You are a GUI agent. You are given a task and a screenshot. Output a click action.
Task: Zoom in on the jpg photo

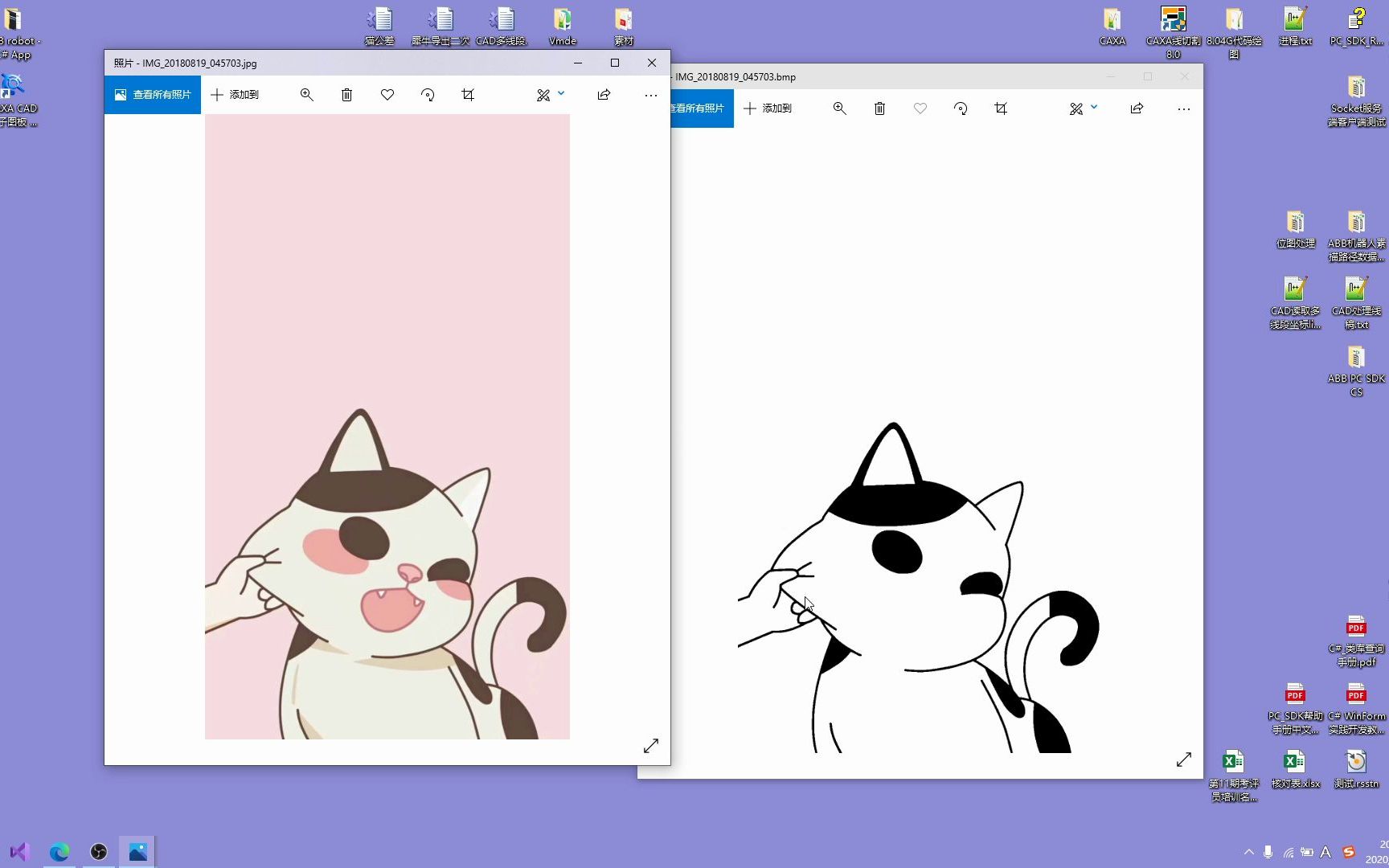[306, 95]
